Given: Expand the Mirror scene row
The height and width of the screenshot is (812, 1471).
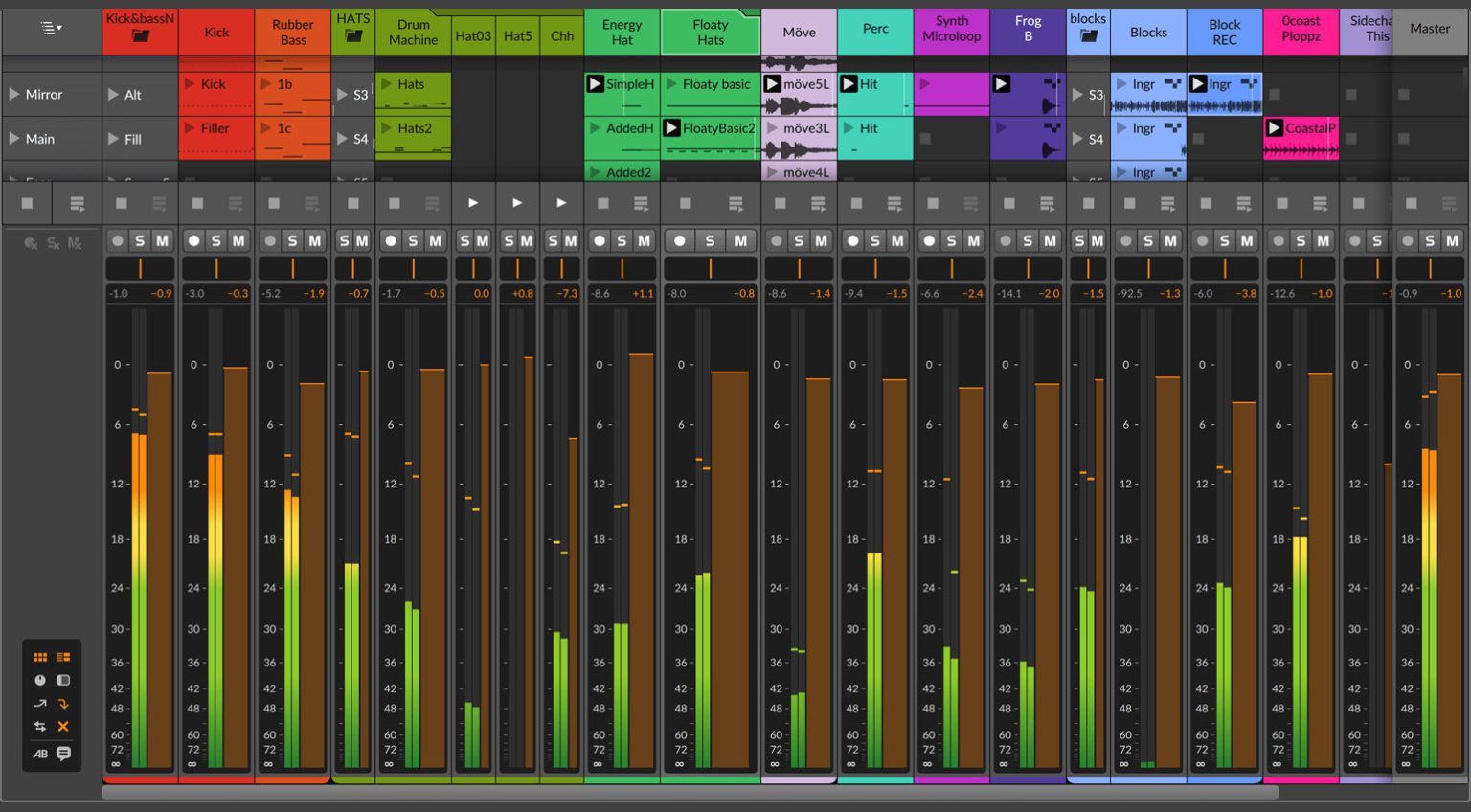Looking at the screenshot, I should click(13, 93).
